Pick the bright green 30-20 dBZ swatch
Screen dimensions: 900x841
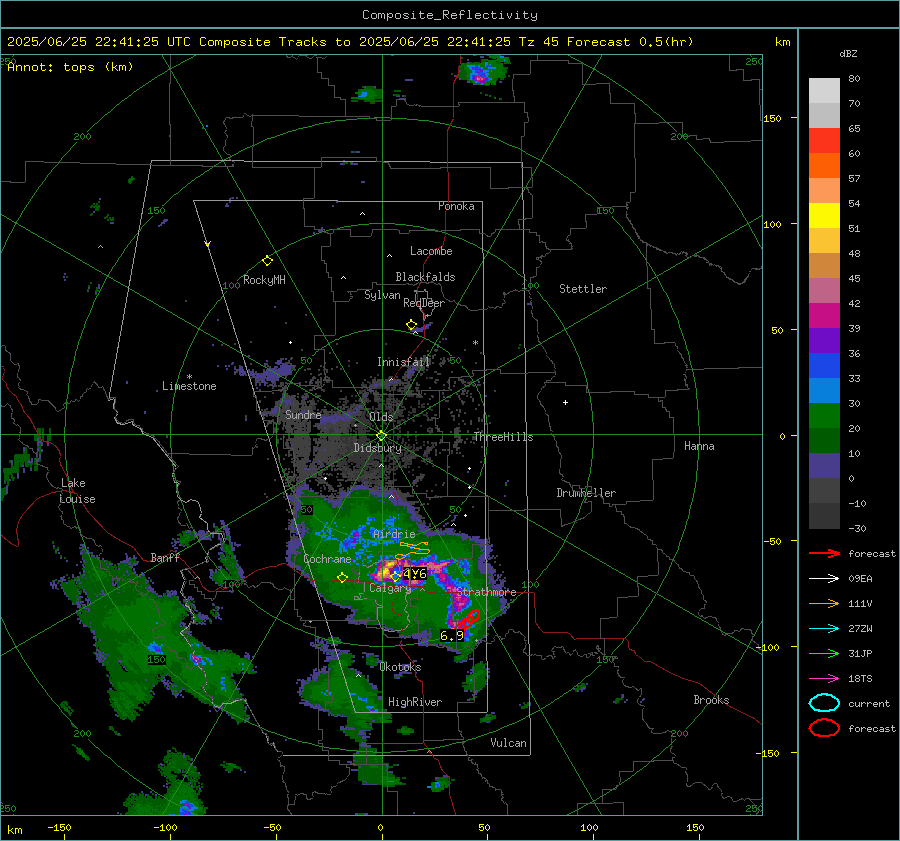coord(824,416)
